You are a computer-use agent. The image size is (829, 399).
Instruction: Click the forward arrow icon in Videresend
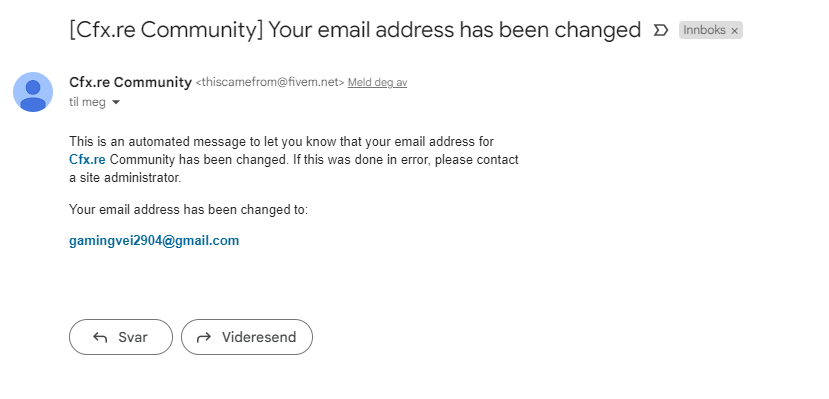point(204,337)
